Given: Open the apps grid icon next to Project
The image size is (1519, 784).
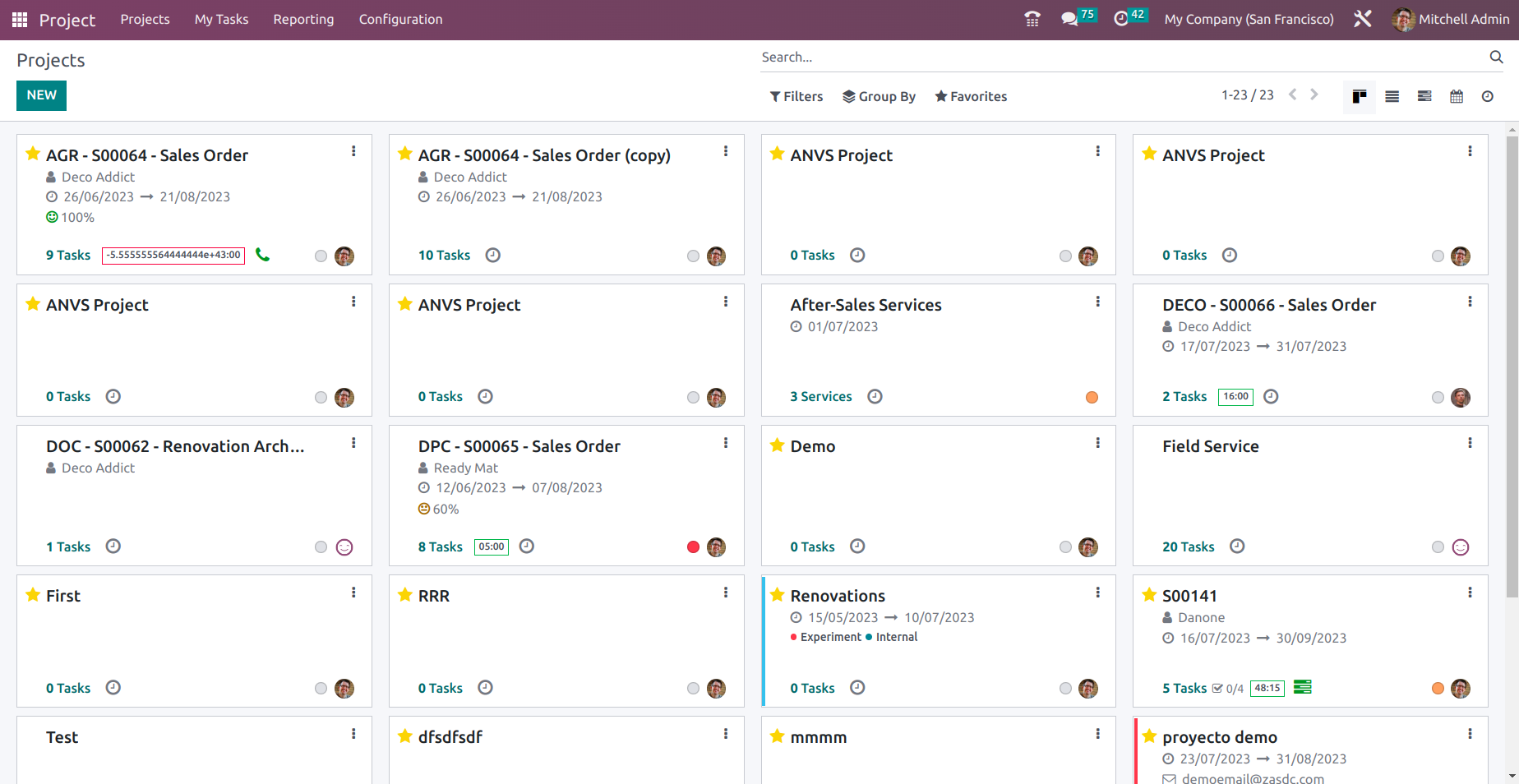Looking at the screenshot, I should pos(19,18).
